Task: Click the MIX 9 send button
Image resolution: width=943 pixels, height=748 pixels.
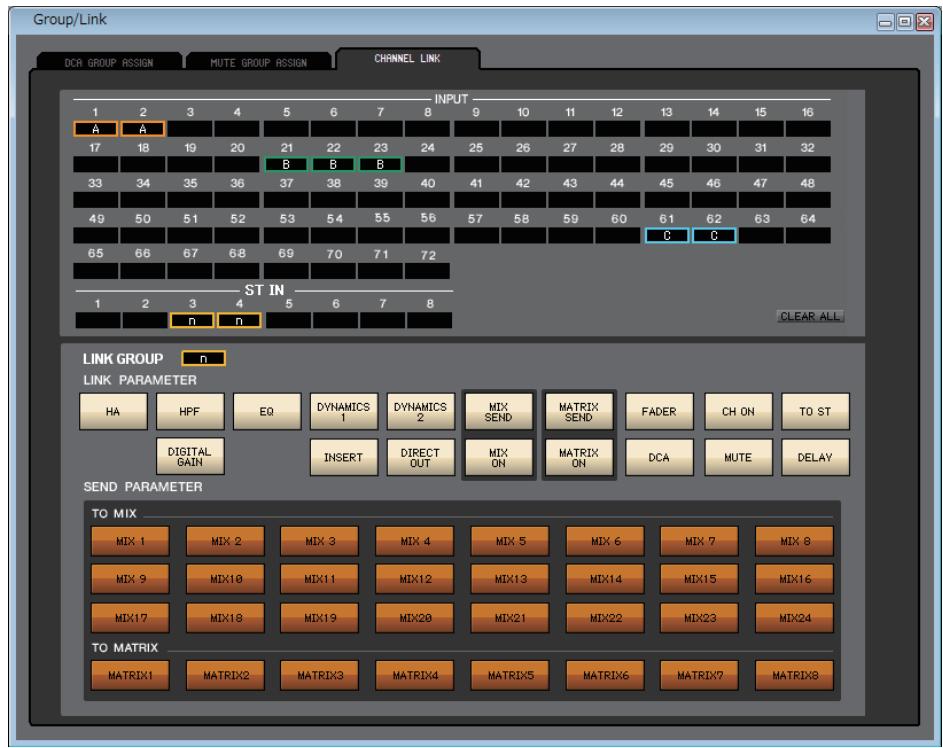Action: tap(130, 579)
